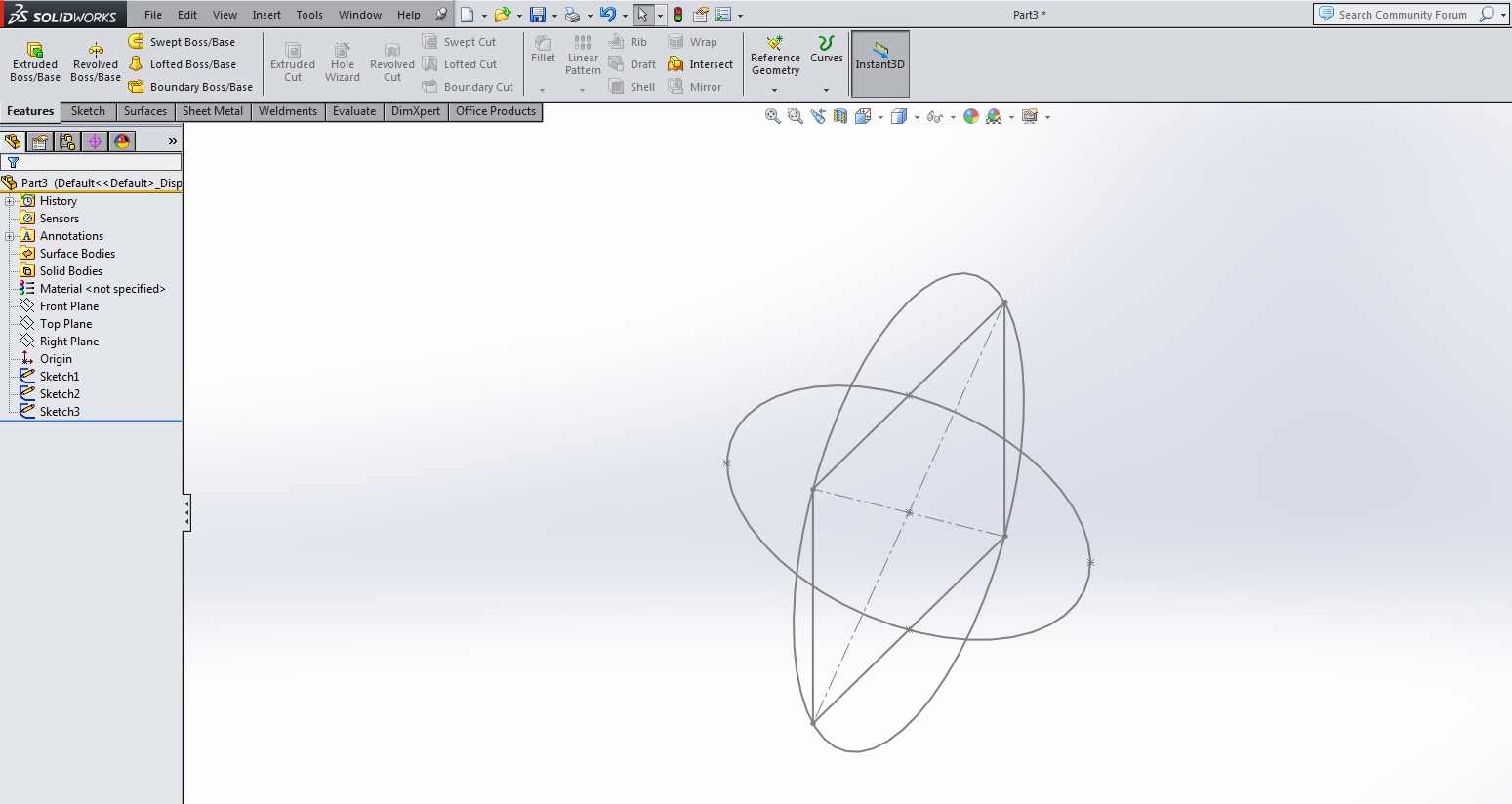
Task: Open the PropertyManager tab icon
Action: [x=40, y=141]
